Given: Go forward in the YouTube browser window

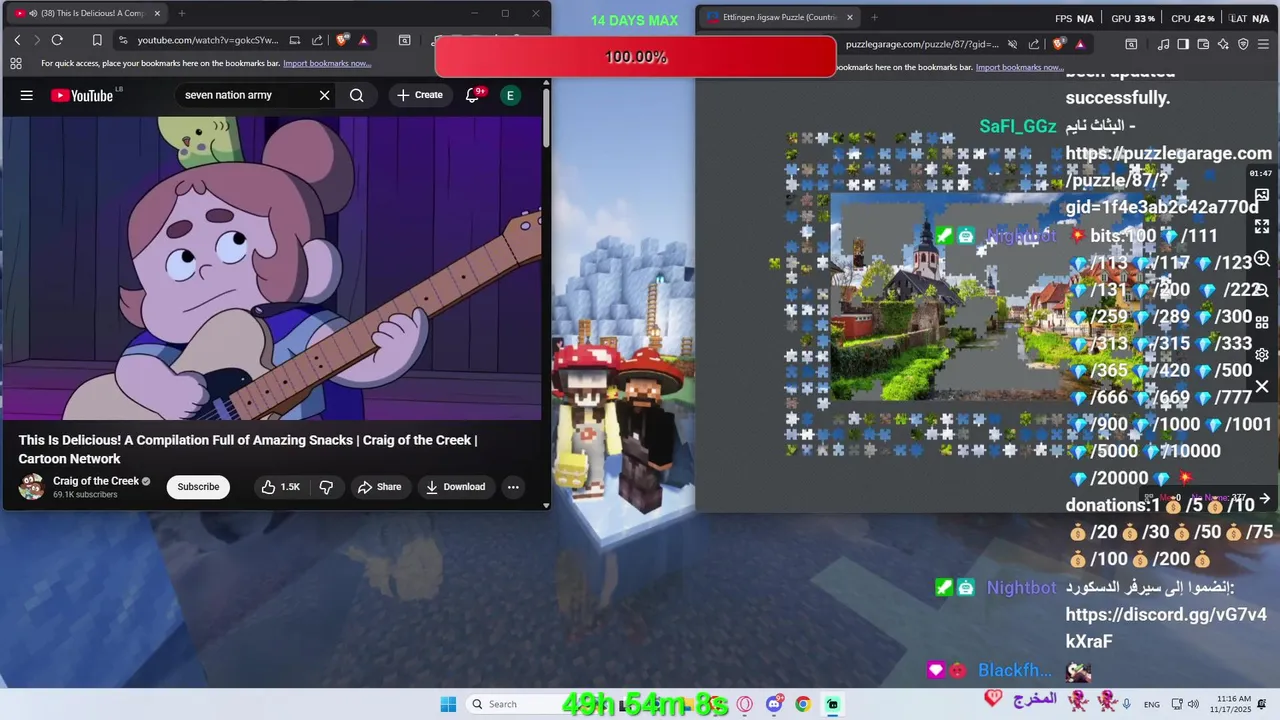Looking at the screenshot, I should [x=37, y=40].
